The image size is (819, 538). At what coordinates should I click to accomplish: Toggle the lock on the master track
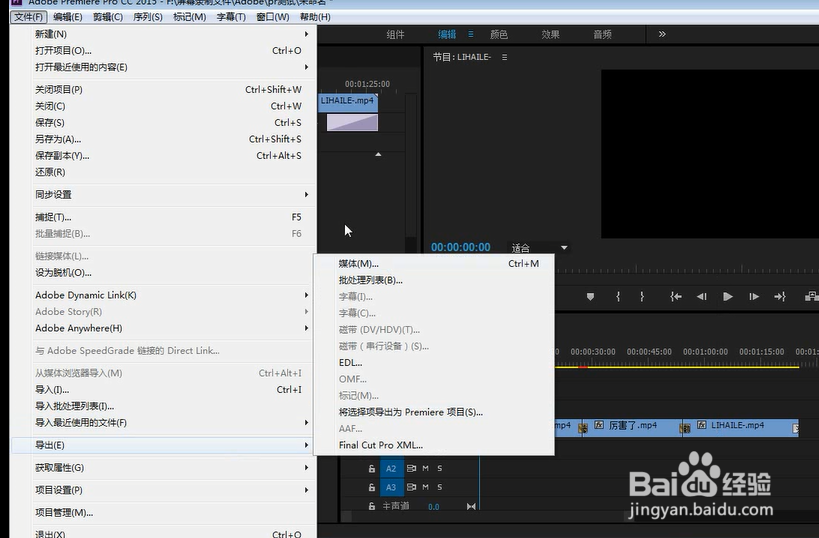tap(371, 506)
